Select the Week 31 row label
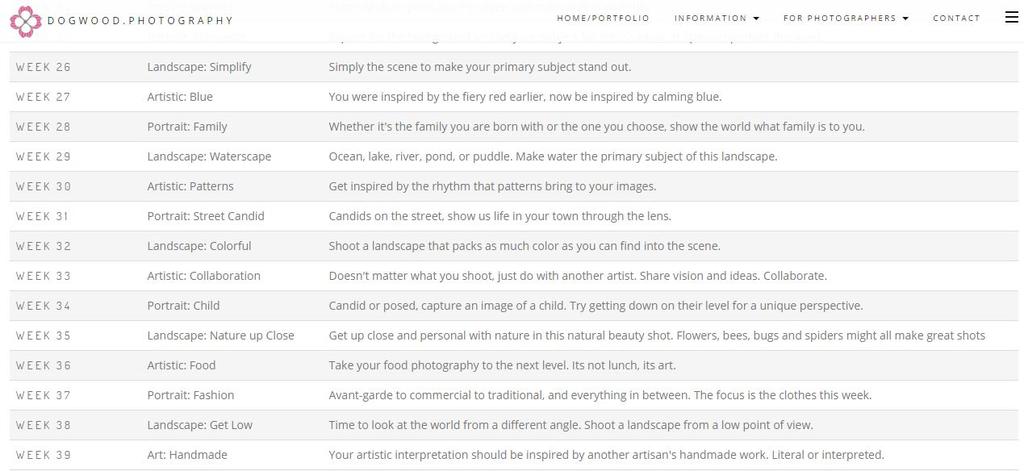1024x471 pixels. [x=42, y=216]
